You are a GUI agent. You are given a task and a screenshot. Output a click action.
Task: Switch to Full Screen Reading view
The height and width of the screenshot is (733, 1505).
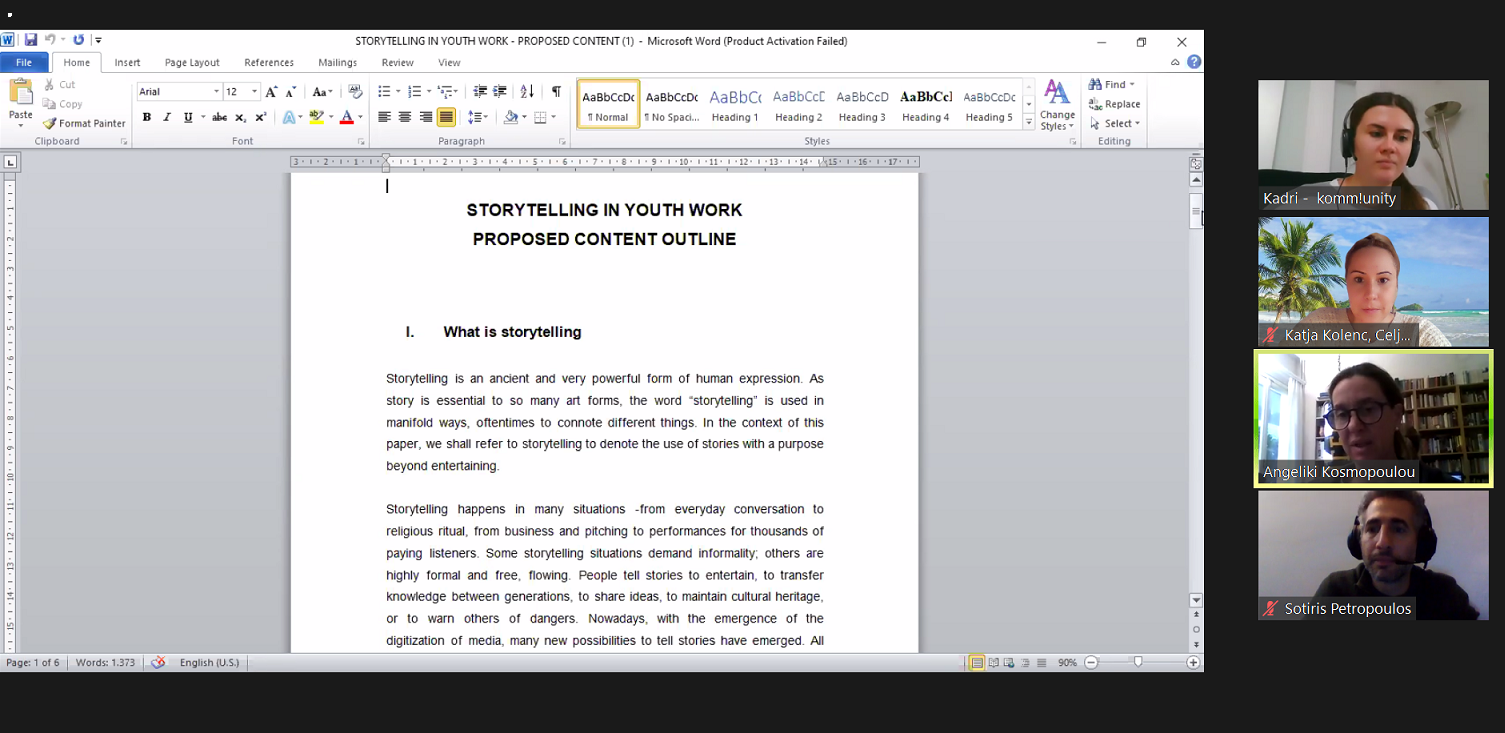pos(993,663)
